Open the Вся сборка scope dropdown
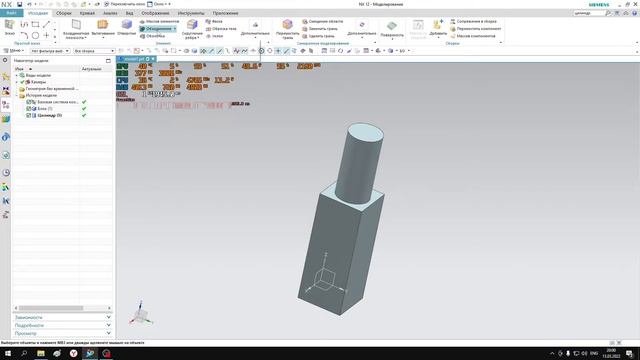This screenshot has height=360, width=640. [x=94, y=51]
